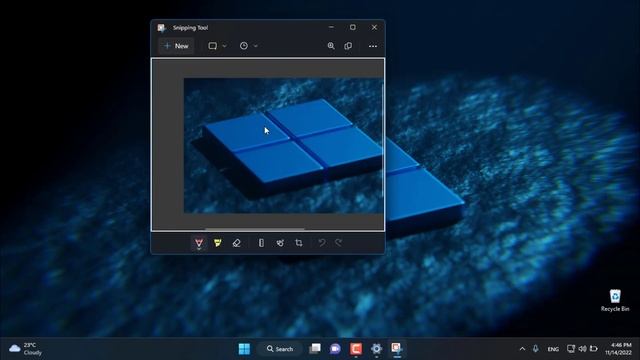Toggle touch writing icon
This screenshot has width=640, height=360.
[280, 243]
